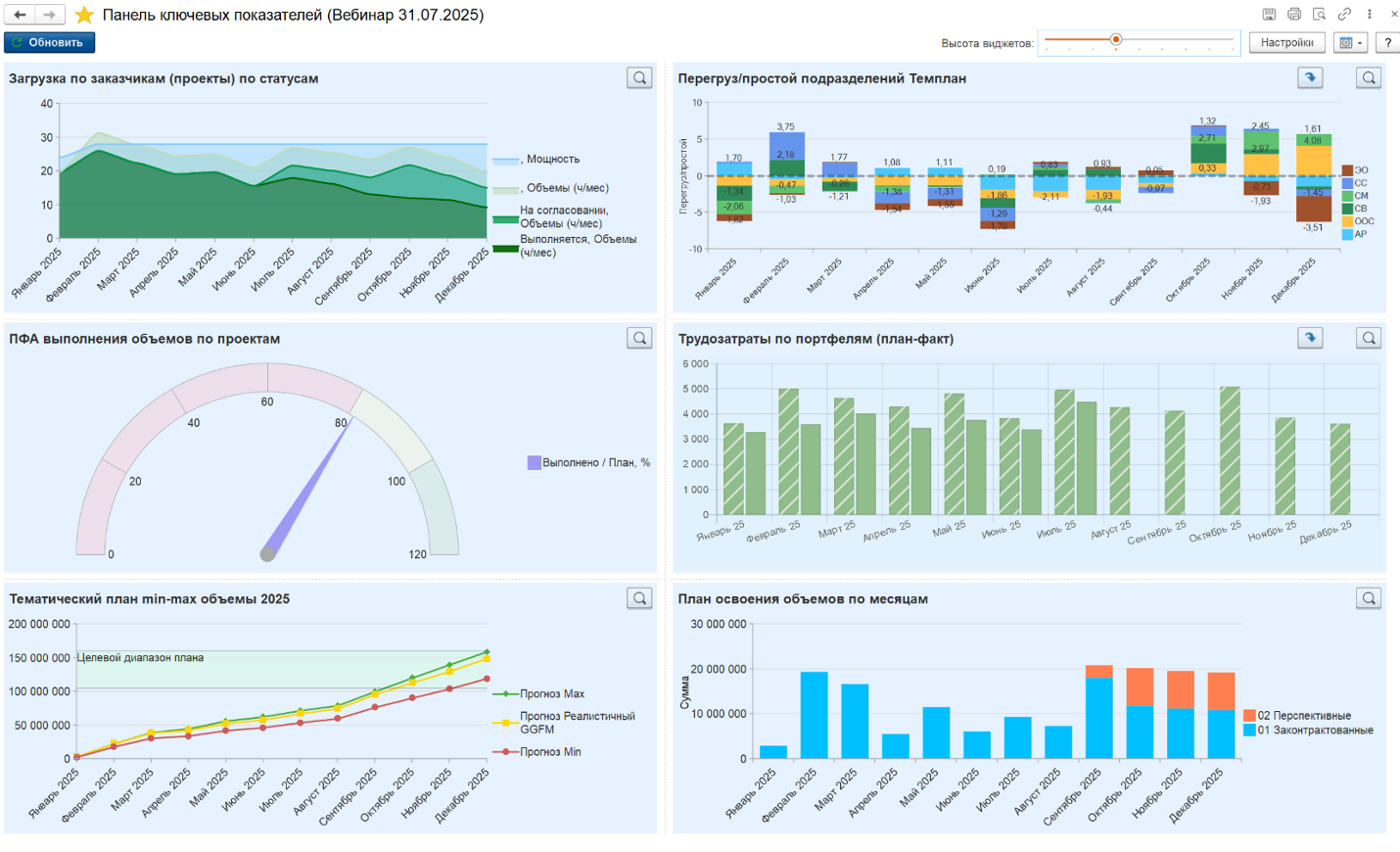Click the 02 Перспективные legend swatch
1400x852 pixels.
[x=1249, y=716]
